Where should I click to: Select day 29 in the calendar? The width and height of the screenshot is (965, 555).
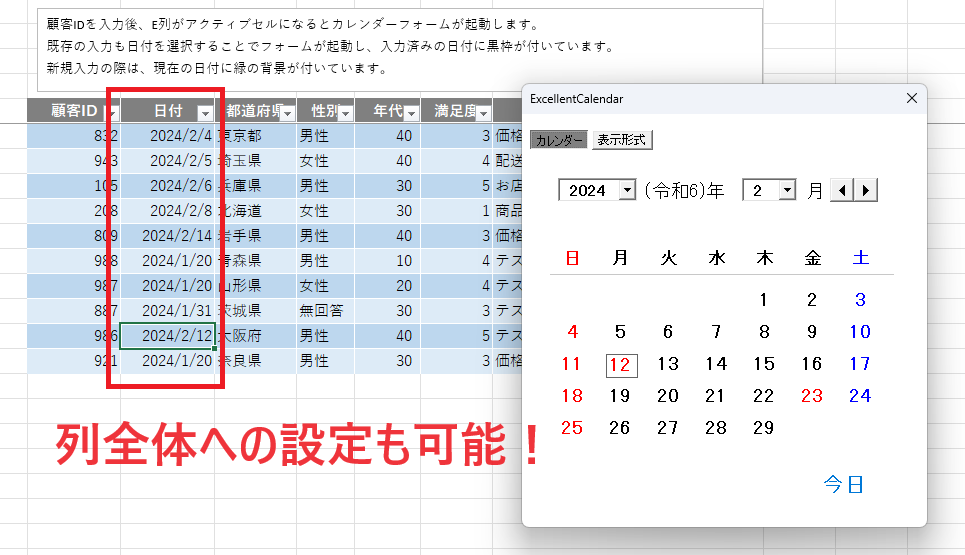(764, 428)
